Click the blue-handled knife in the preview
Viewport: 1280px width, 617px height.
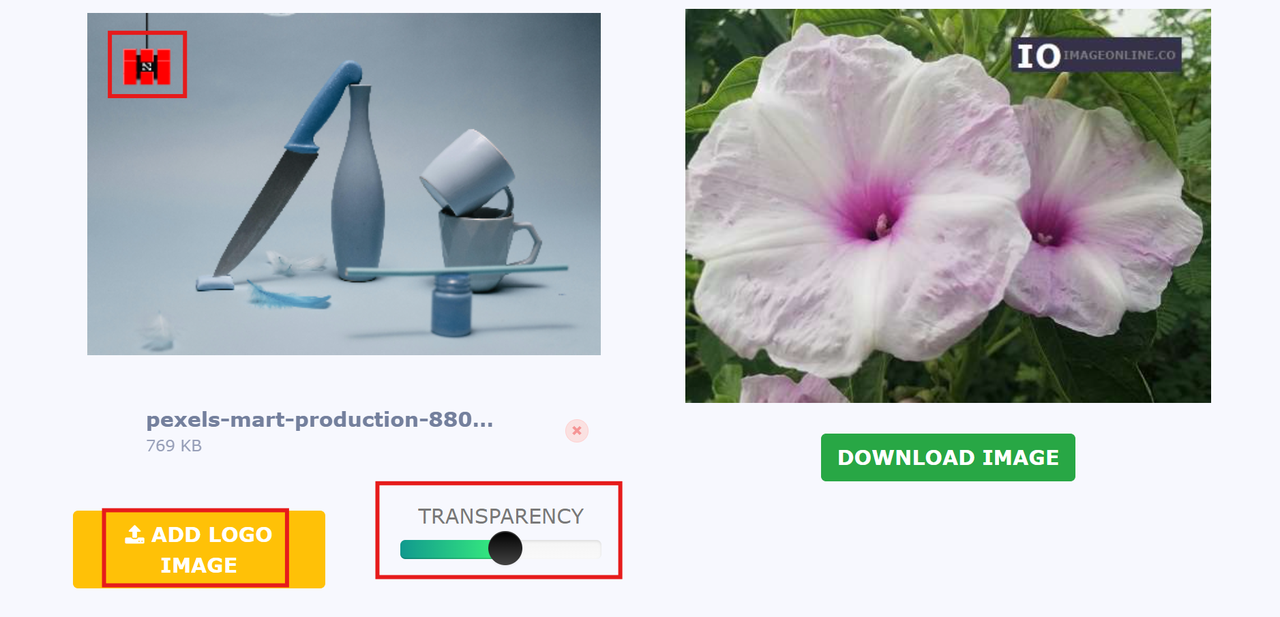tap(285, 170)
